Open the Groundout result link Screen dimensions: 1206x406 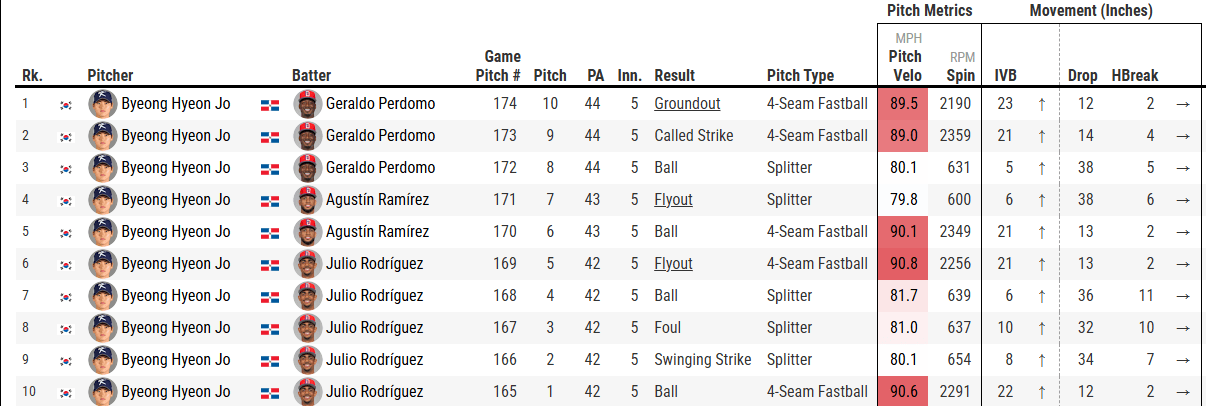point(687,104)
